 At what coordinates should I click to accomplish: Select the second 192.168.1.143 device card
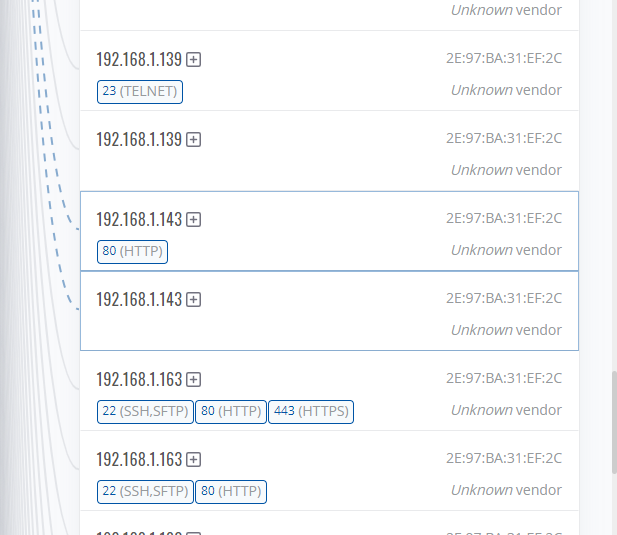click(329, 311)
